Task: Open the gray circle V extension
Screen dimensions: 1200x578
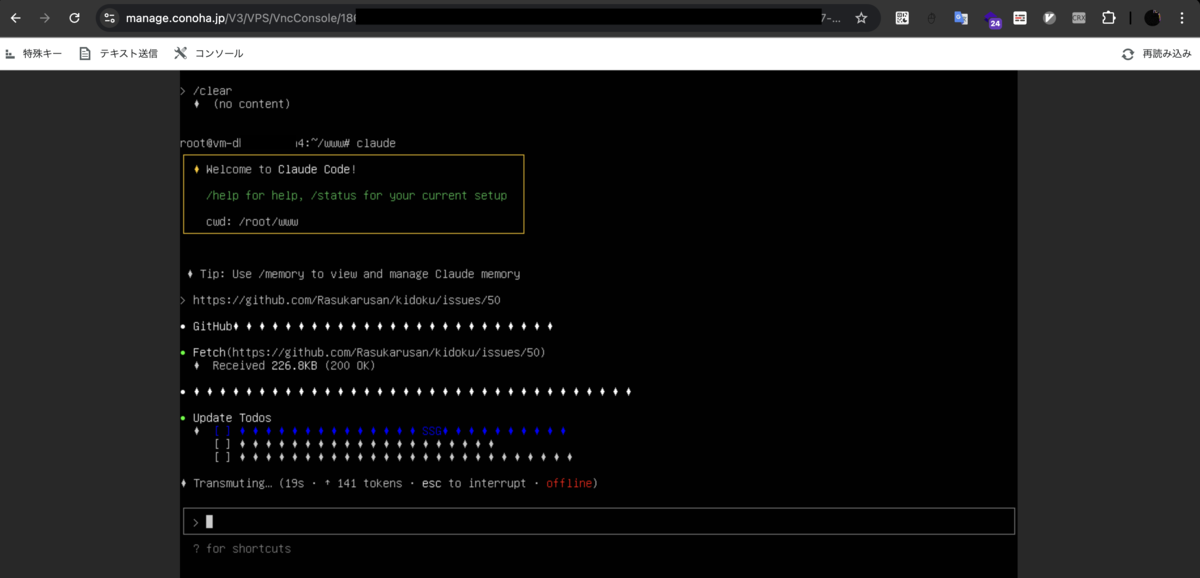Action: click(x=1049, y=18)
